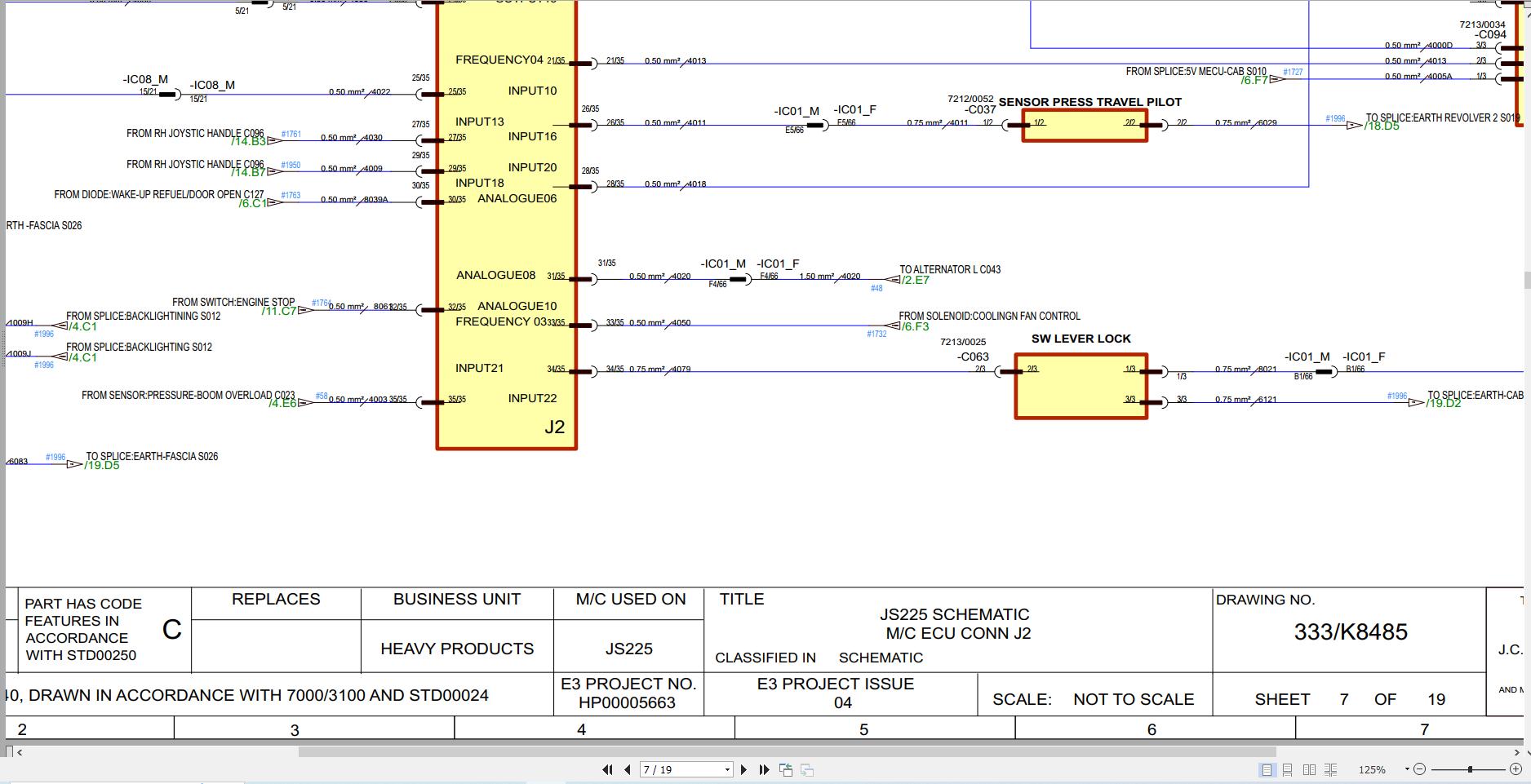Follow the /19.D5 earth-fascia reference

pos(102,465)
